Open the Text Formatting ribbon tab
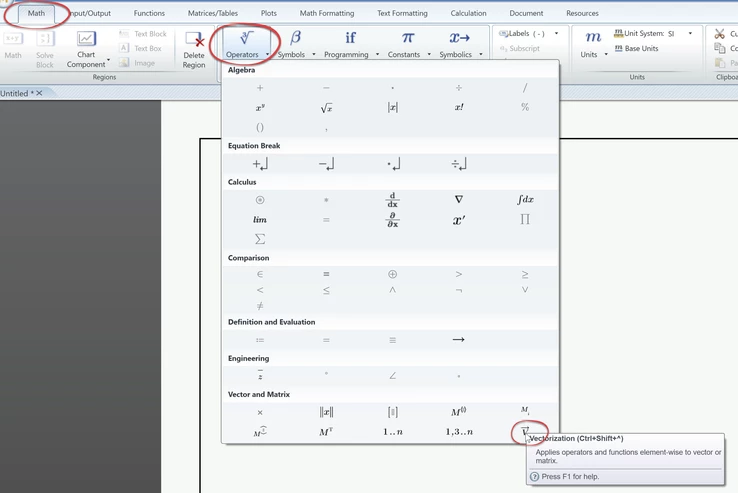Viewport: 738px width, 493px height. click(402, 13)
